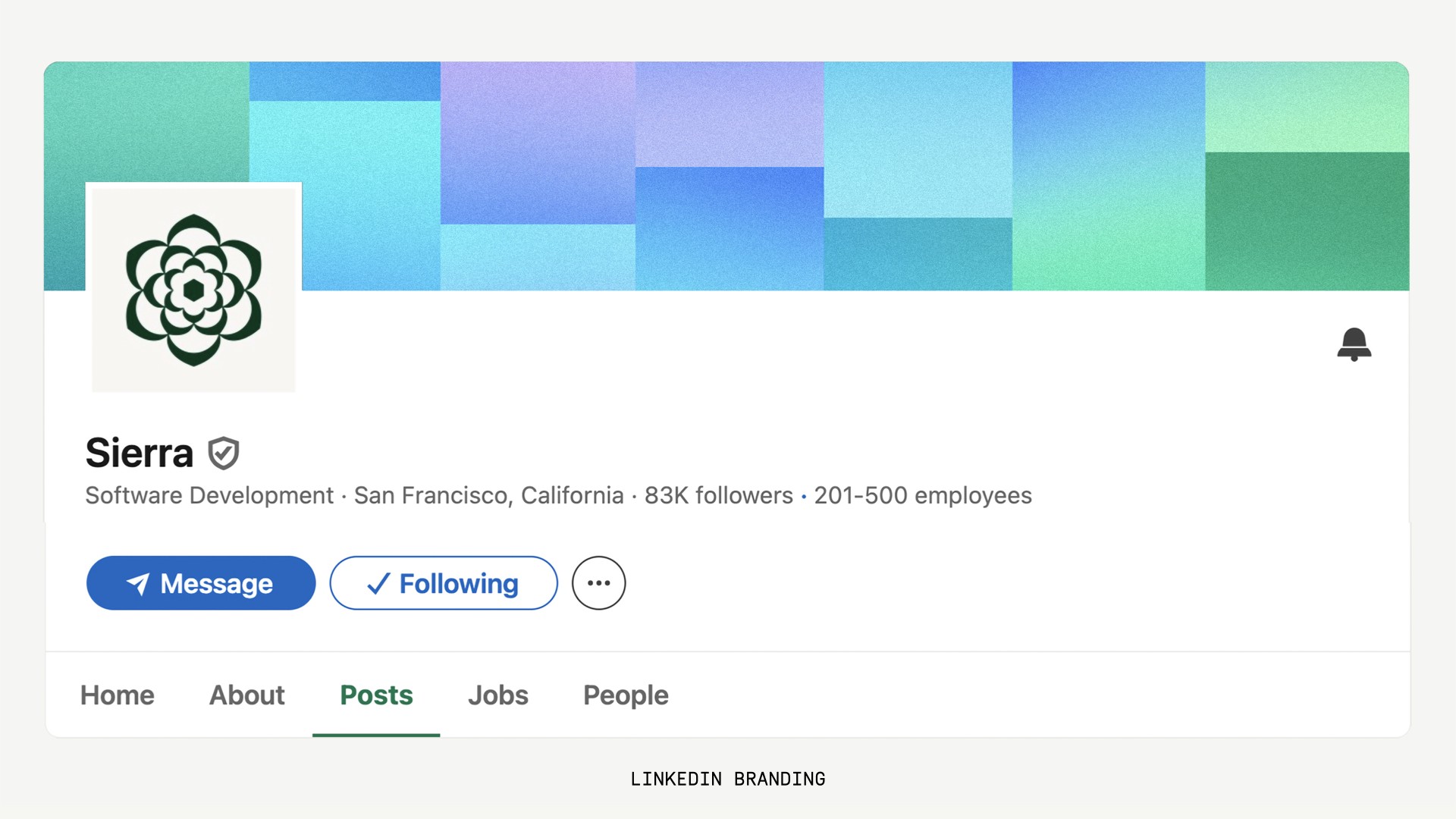Click the dark green block in banner
This screenshot has height=819, width=1456.
[1307, 221]
